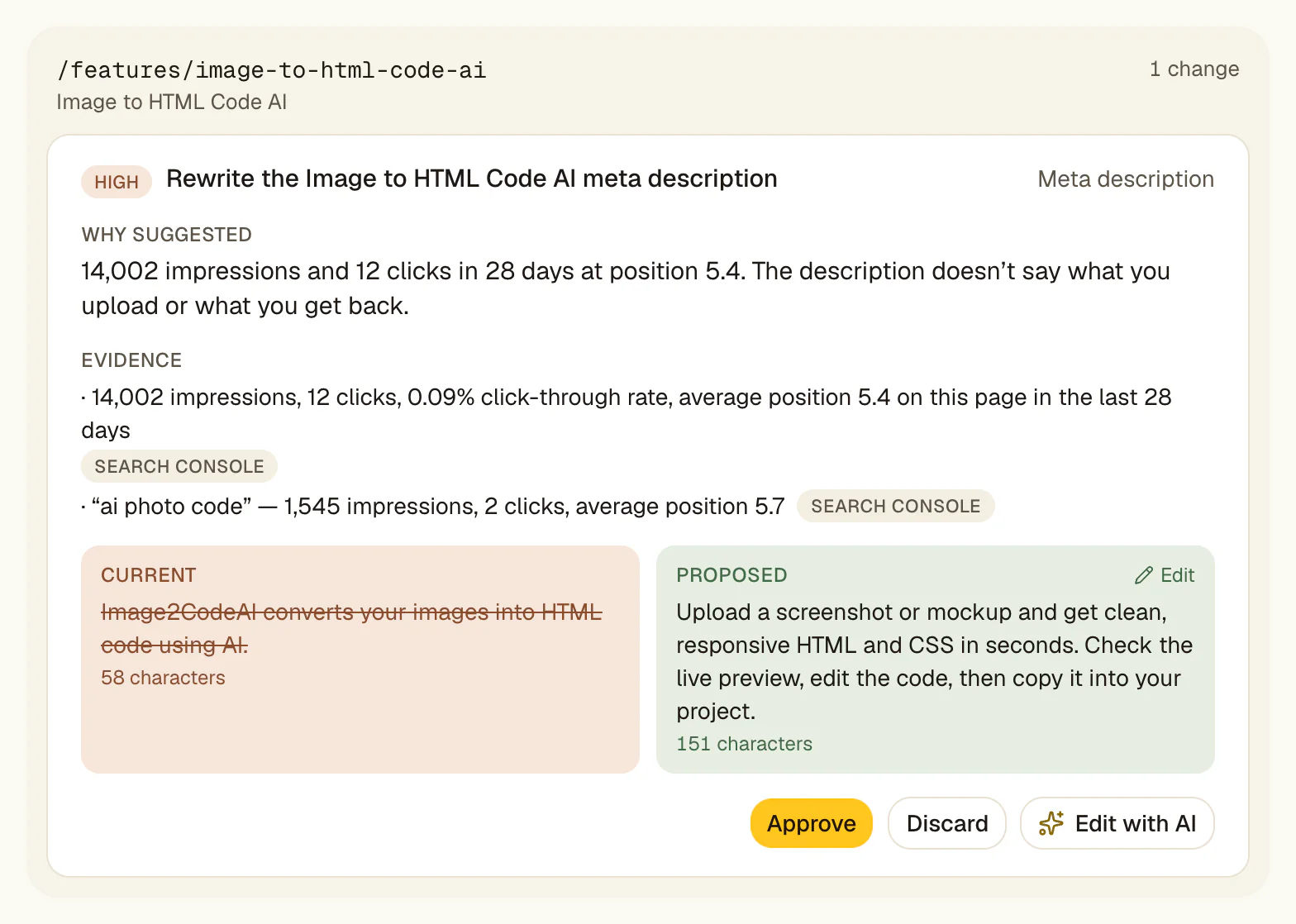1296x924 pixels.
Task: Approve the proposed meta description
Action: click(x=811, y=823)
